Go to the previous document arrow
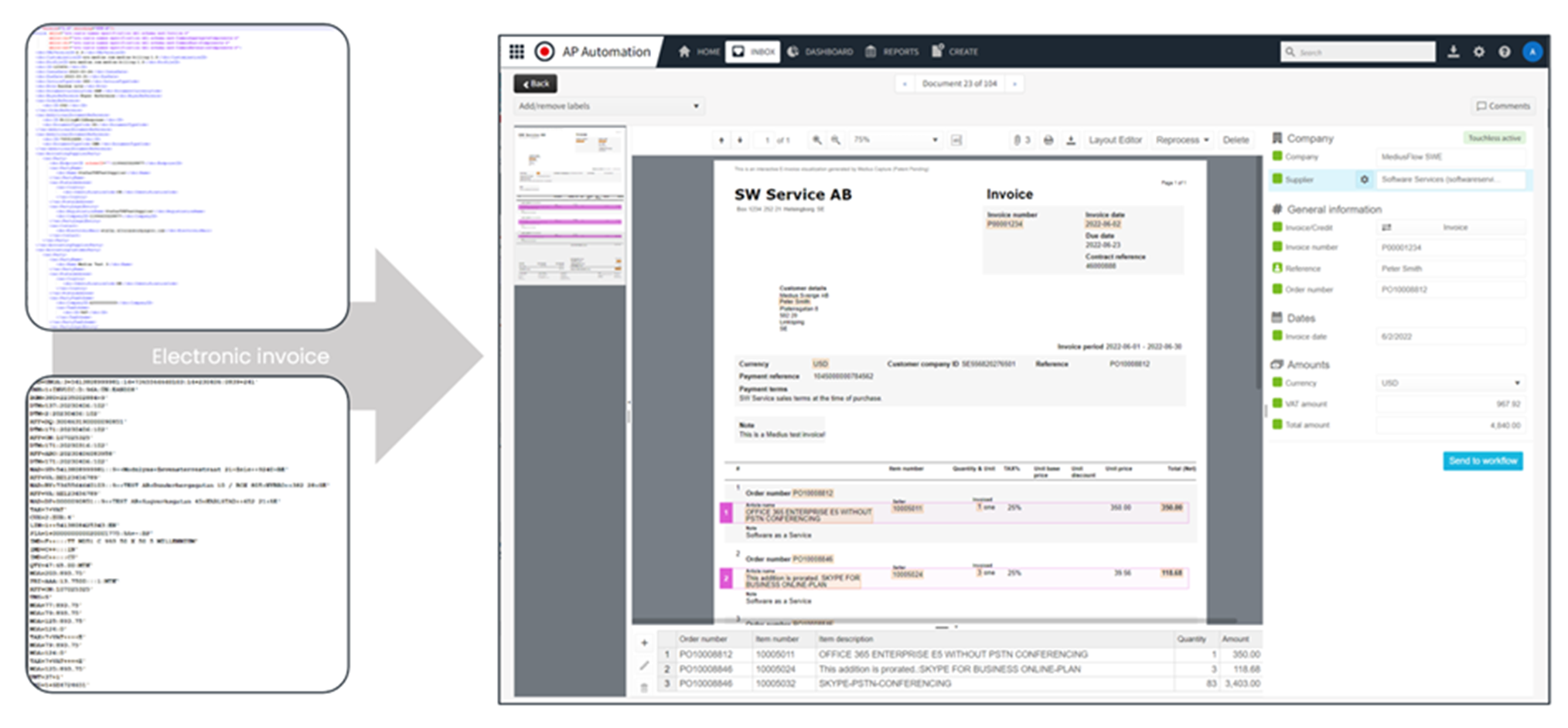 coord(905,83)
